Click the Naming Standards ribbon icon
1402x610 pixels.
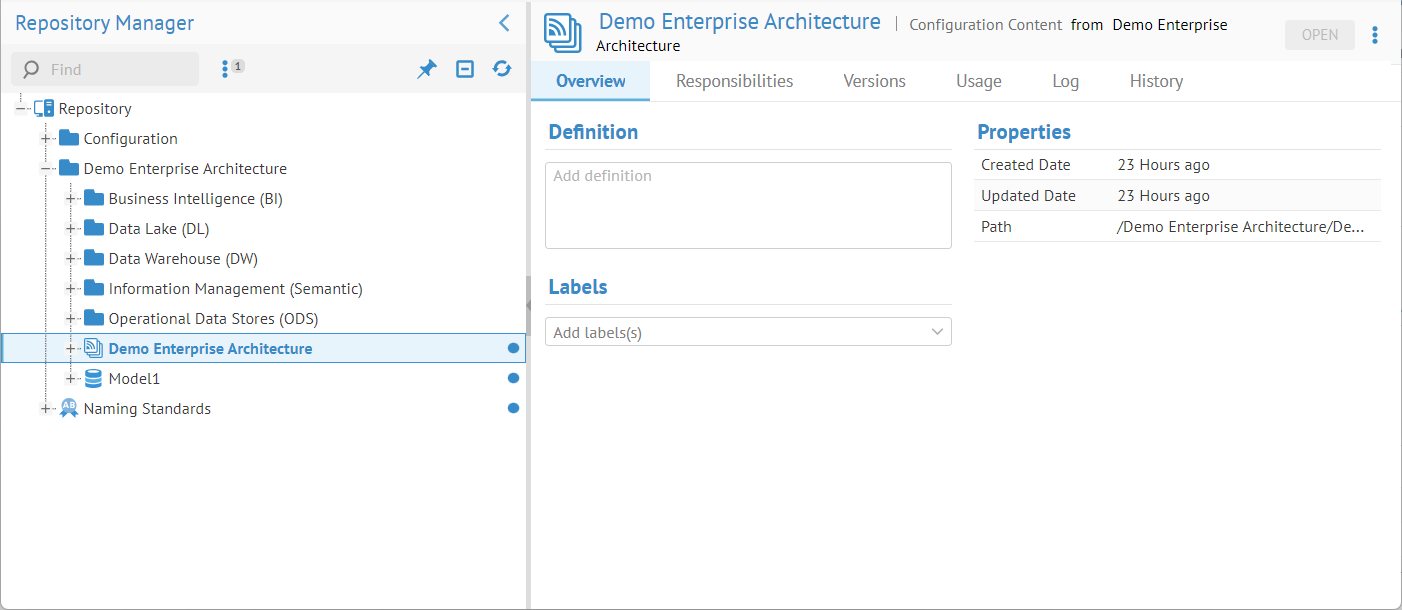(x=69, y=408)
